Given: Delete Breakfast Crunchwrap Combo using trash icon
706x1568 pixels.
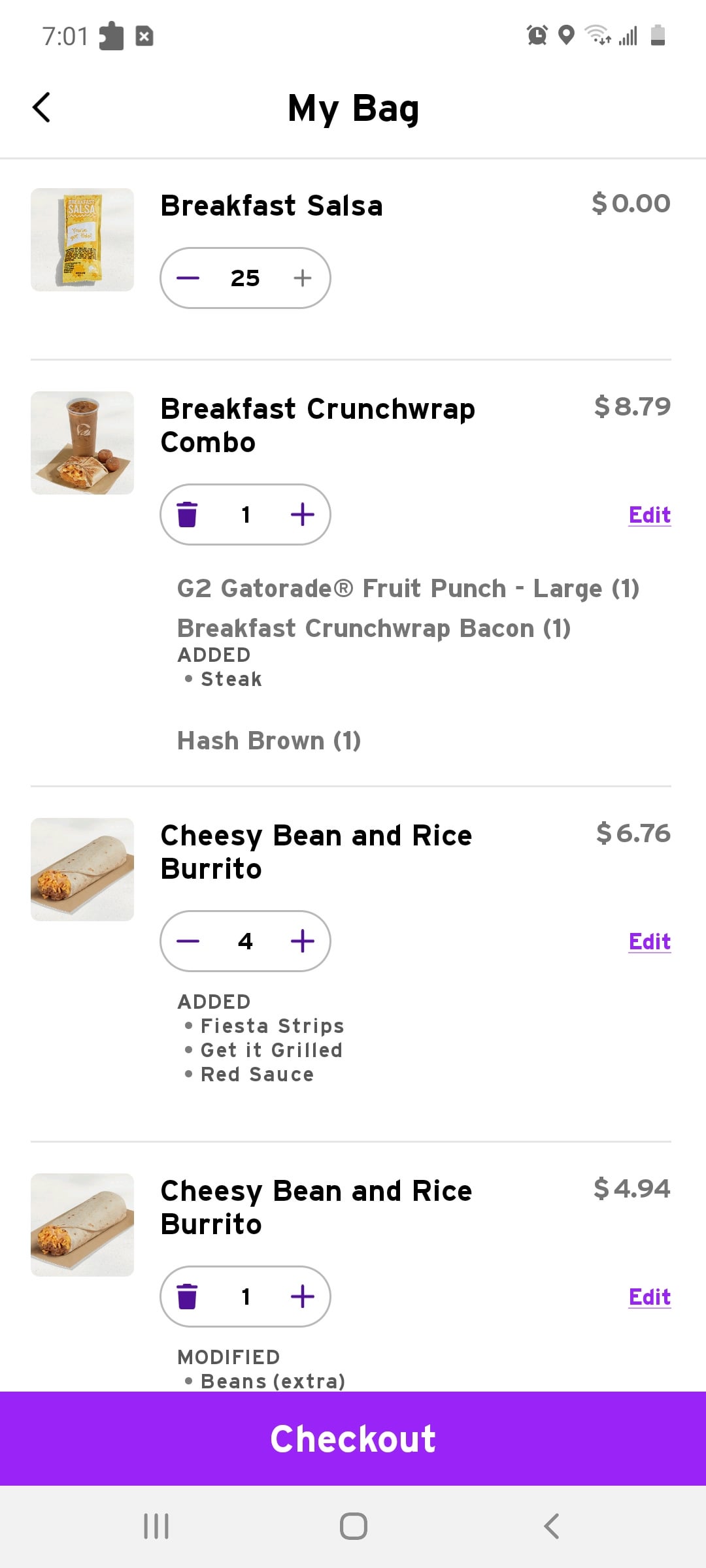Looking at the screenshot, I should (188, 515).
